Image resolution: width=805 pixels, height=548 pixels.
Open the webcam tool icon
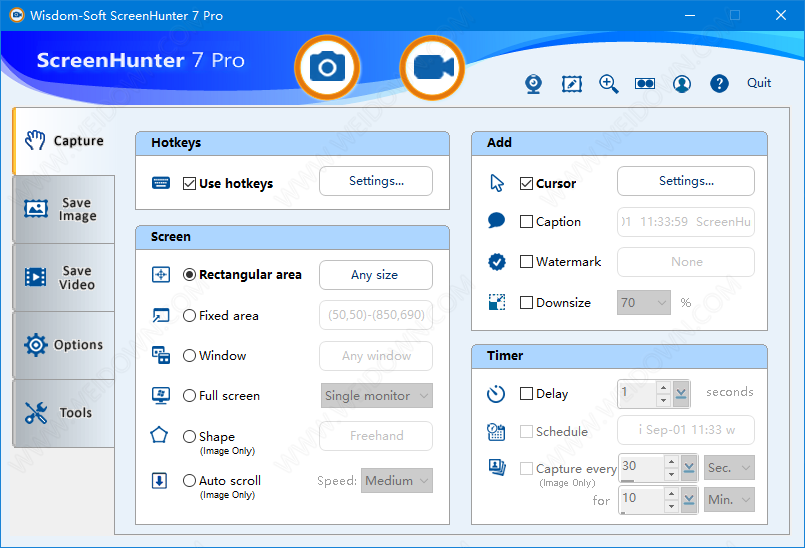point(533,84)
